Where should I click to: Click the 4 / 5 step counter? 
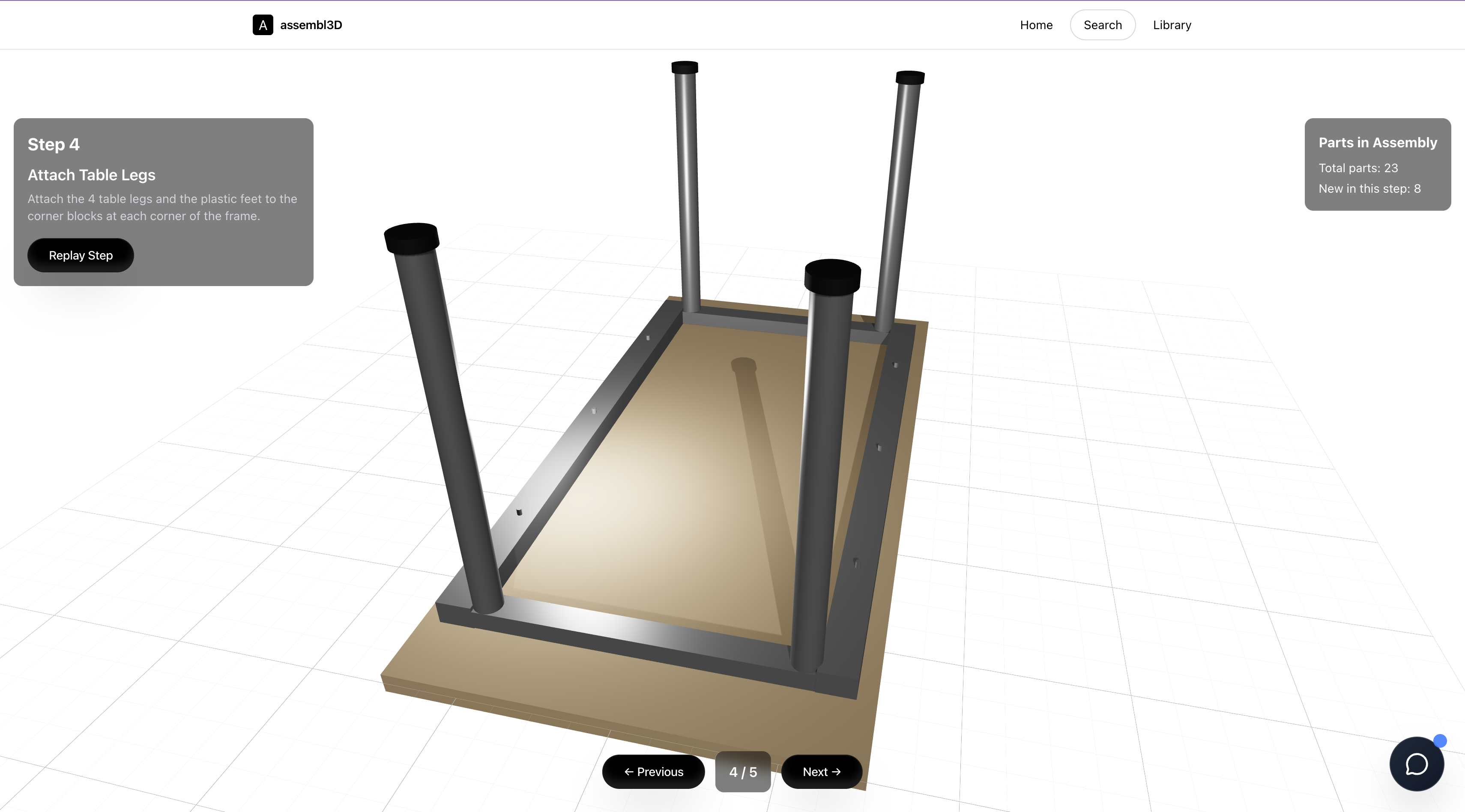743,772
